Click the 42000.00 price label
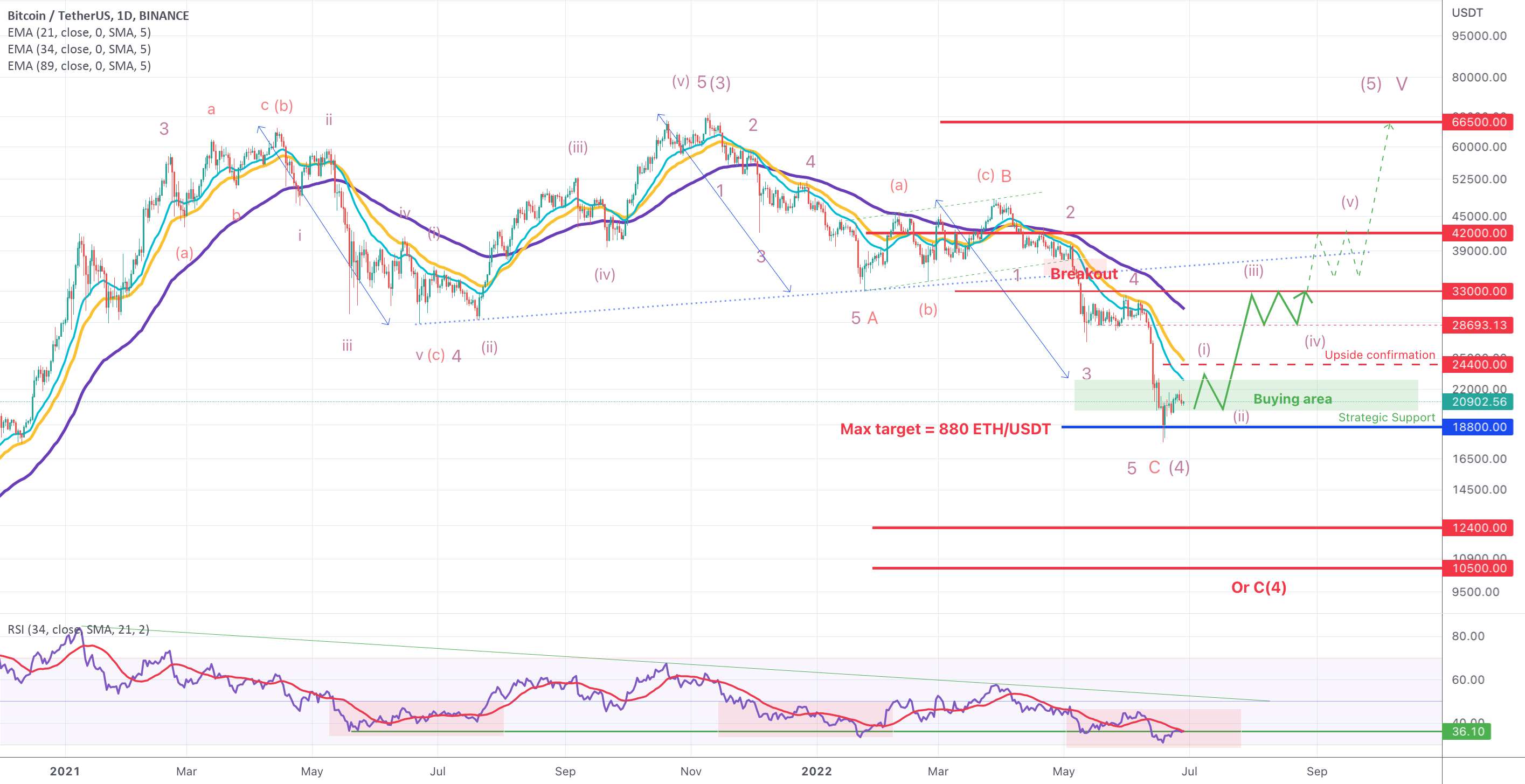Screen dimensions: 1525x784 1478,233
